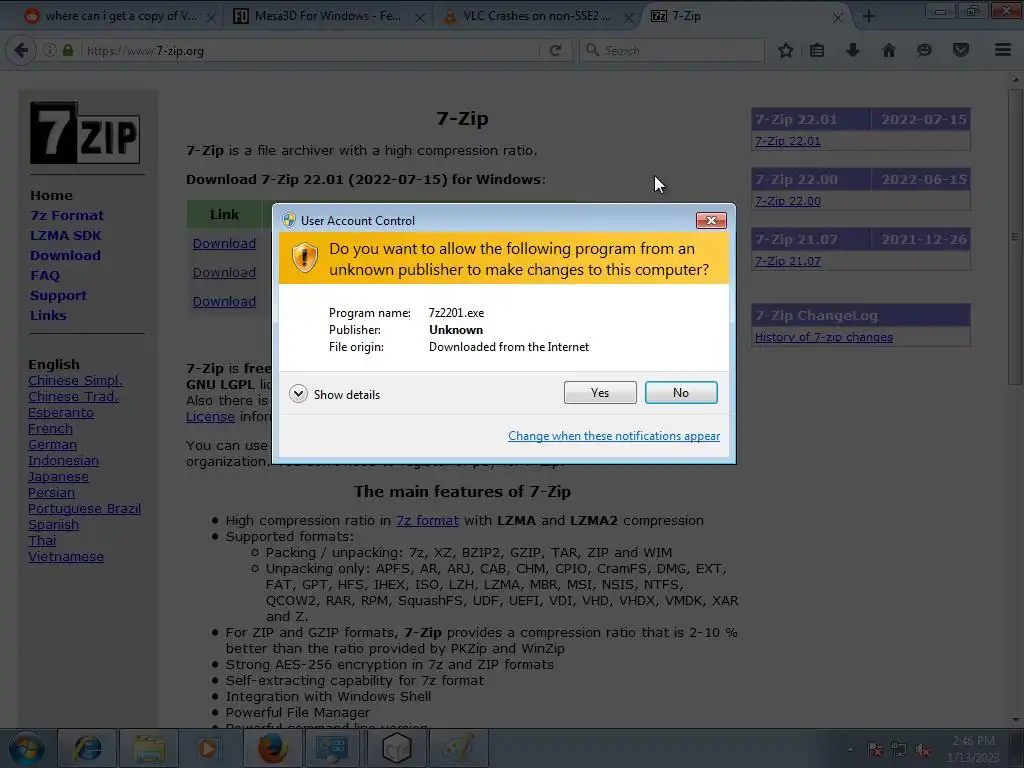Viewport: 1024px width, 768px height.
Task: Open the 7-Zip 22.01 news link
Action: point(788,141)
